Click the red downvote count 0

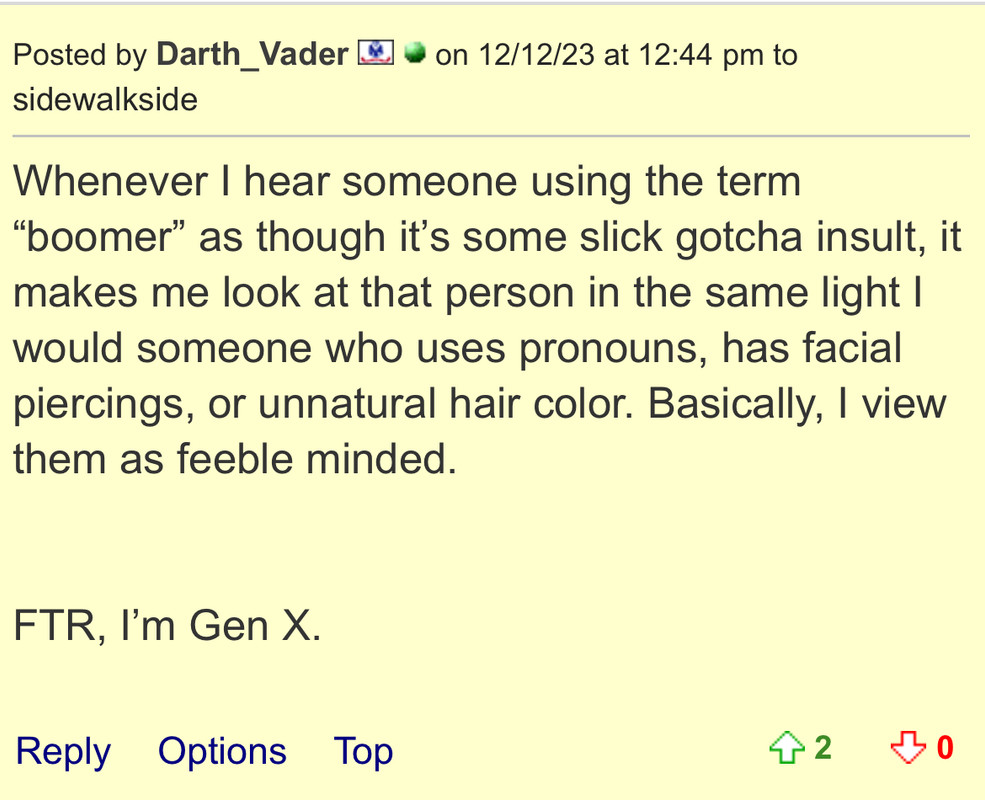(945, 748)
